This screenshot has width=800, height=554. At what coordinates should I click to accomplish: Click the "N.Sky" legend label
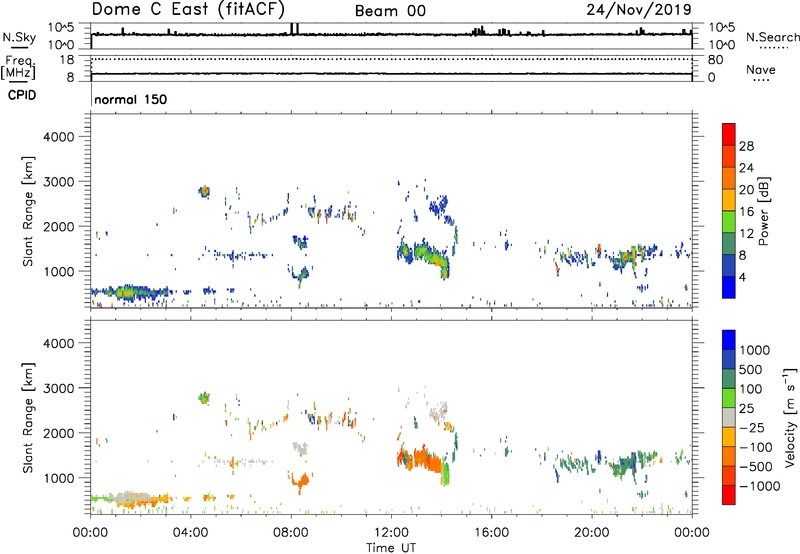pyautogui.click(x=19, y=37)
